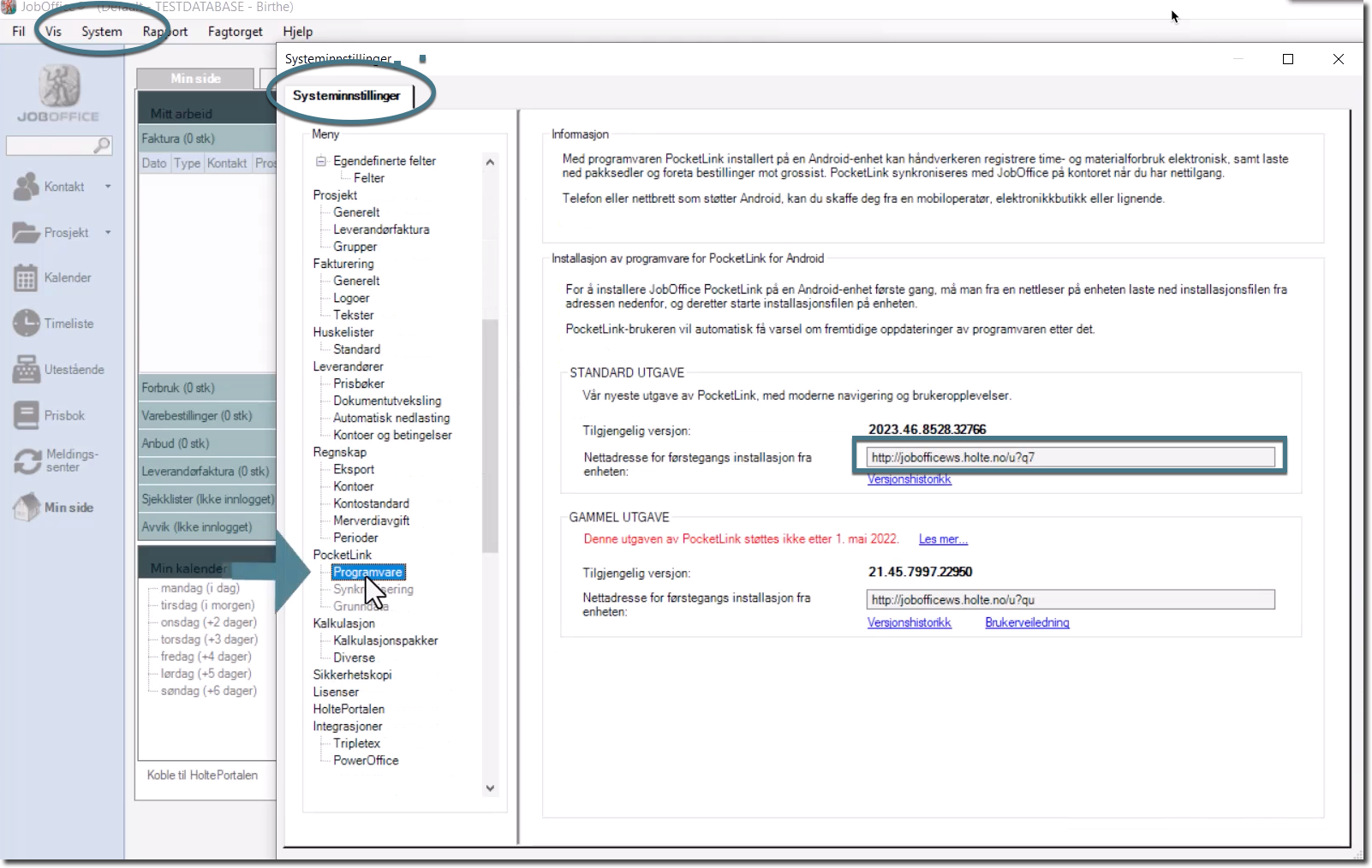Image resolution: width=1372 pixels, height=868 pixels.
Task: Select Kalkulasjonspakker tree item
Action: [x=385, y=640]
